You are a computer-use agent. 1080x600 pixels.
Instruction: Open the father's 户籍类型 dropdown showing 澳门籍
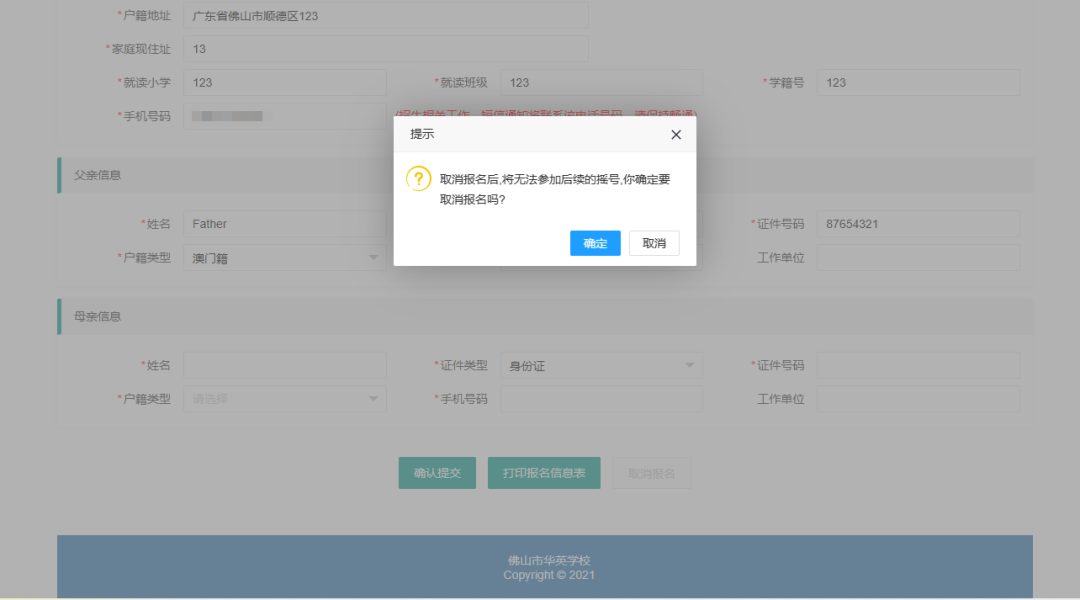(x=284, y=258)
